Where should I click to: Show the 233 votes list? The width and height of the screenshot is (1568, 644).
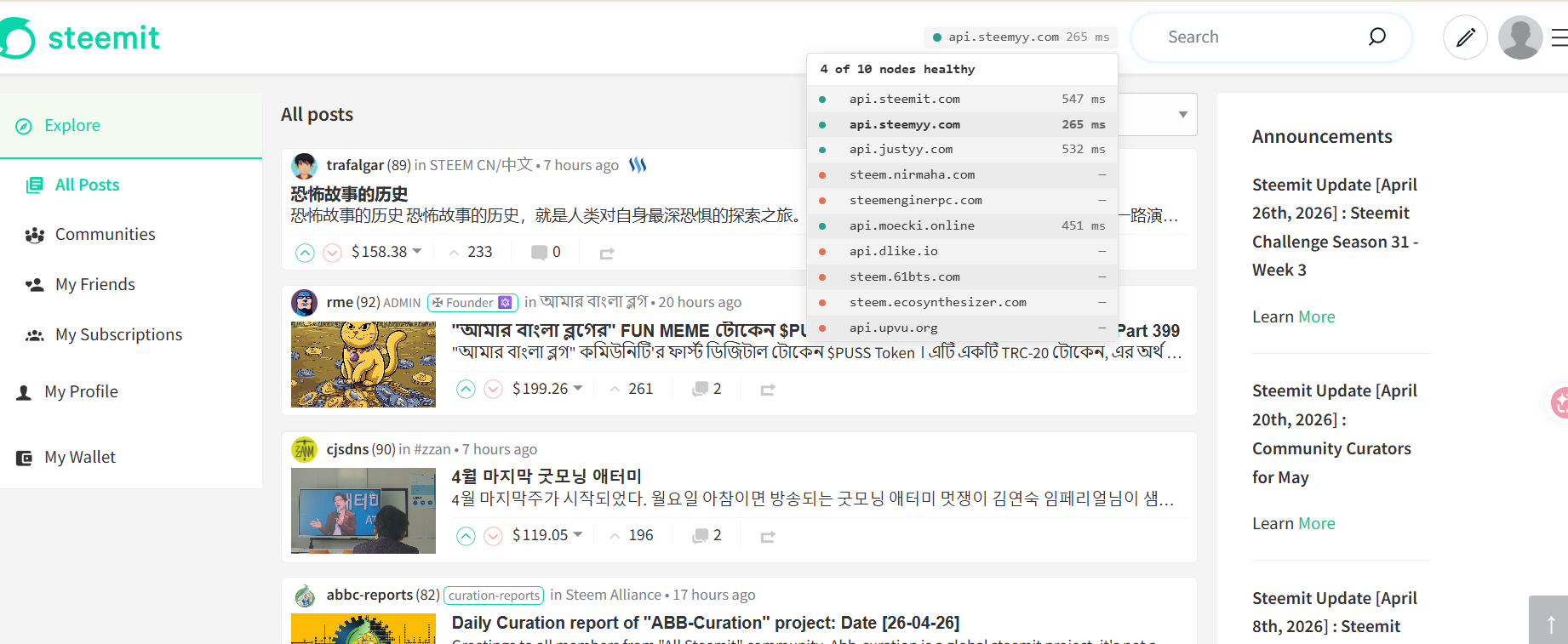coord(471,252)
